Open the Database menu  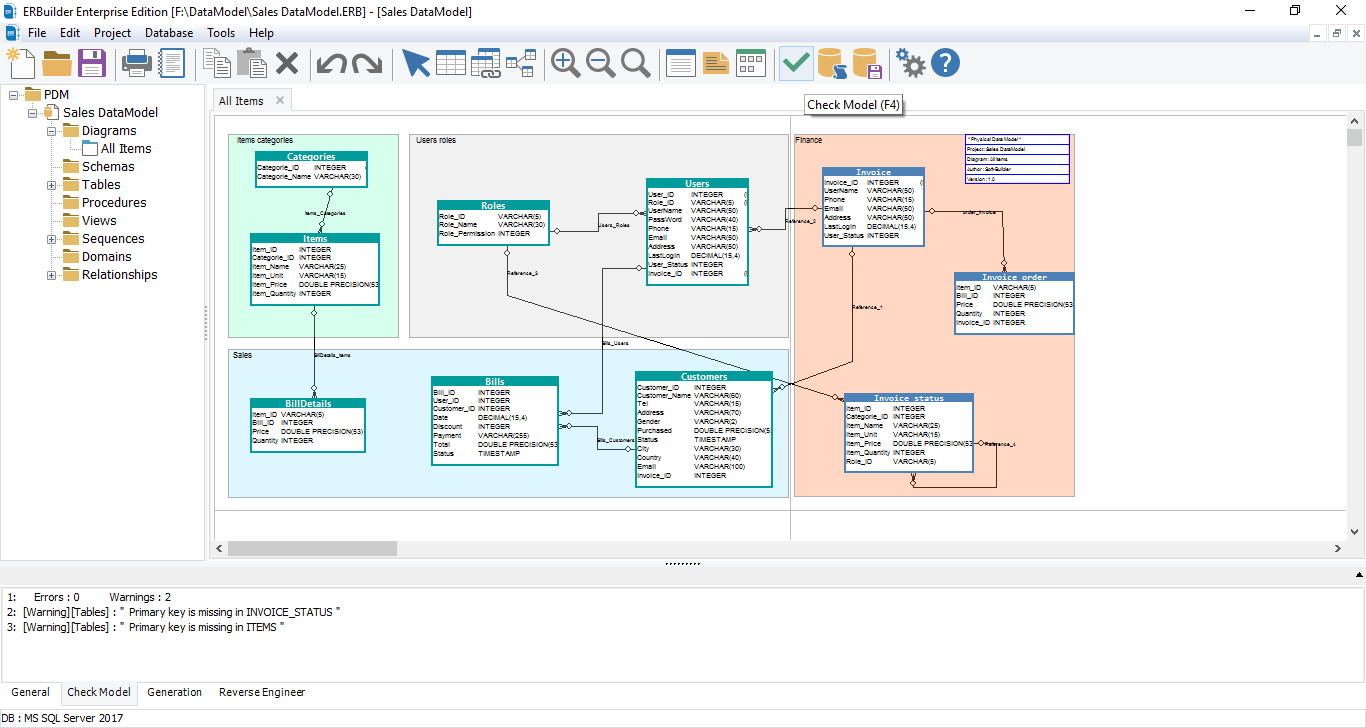[x=168, y=32]
